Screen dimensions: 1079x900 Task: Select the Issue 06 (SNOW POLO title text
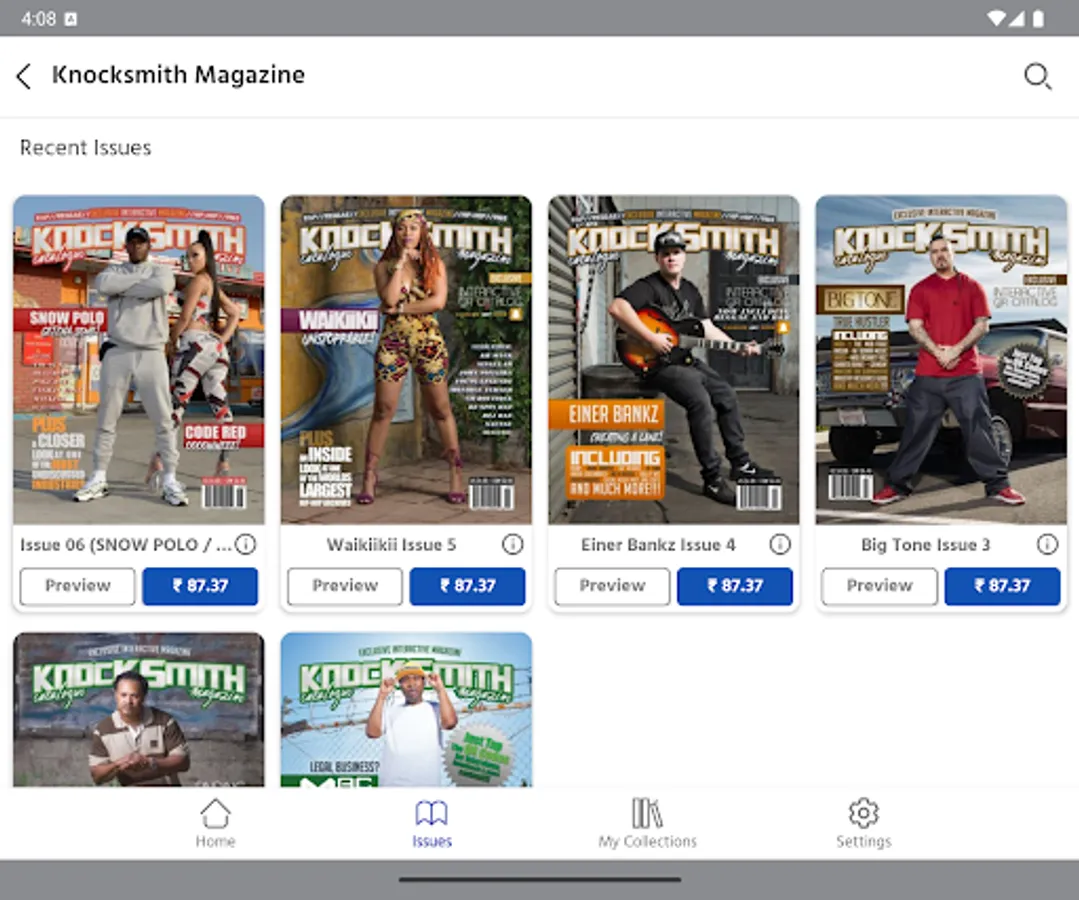click(x=125, y=545)
